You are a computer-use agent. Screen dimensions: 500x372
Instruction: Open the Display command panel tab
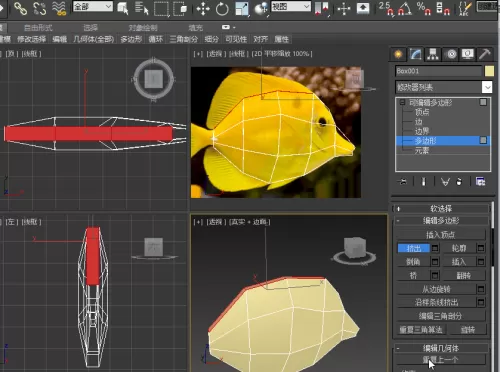point(468,54)
